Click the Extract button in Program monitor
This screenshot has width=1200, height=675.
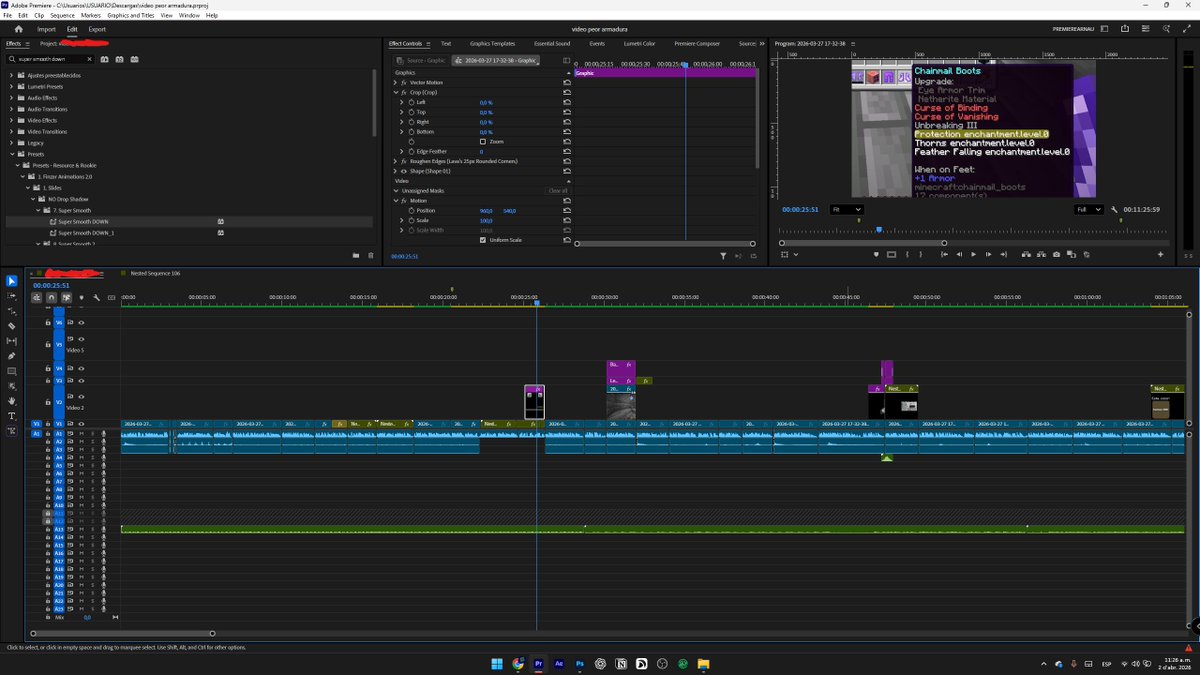[x=1042, y=255]
